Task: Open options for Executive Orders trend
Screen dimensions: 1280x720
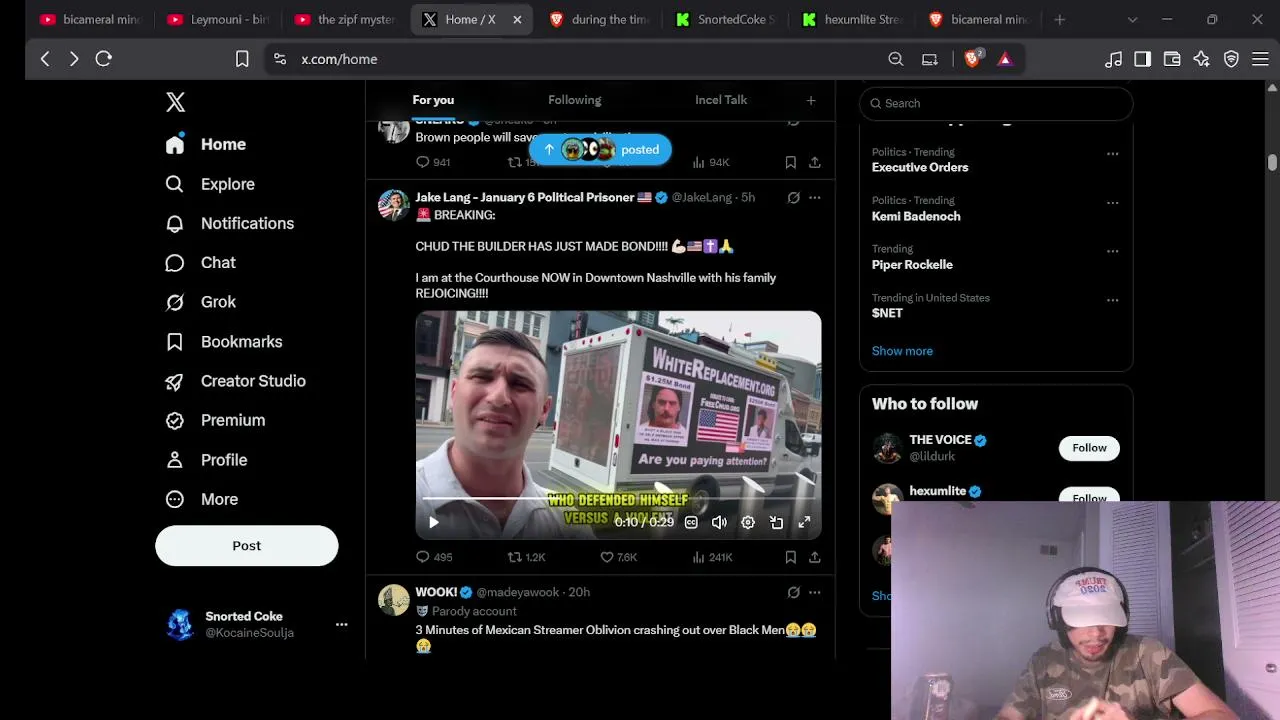Action: 1112,154
